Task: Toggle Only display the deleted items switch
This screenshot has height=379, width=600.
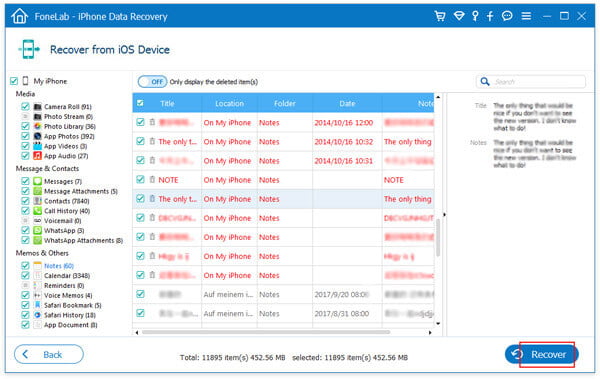Action: 152,82
